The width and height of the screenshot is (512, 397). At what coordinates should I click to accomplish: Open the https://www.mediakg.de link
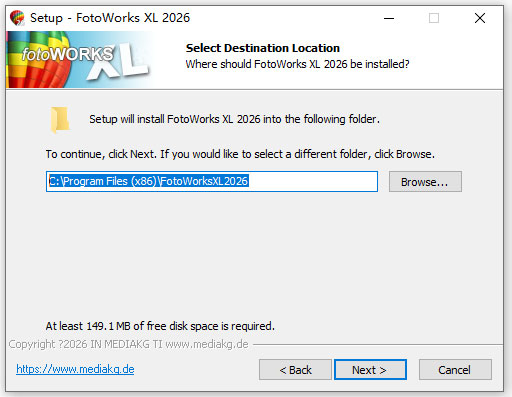[75, 369]
